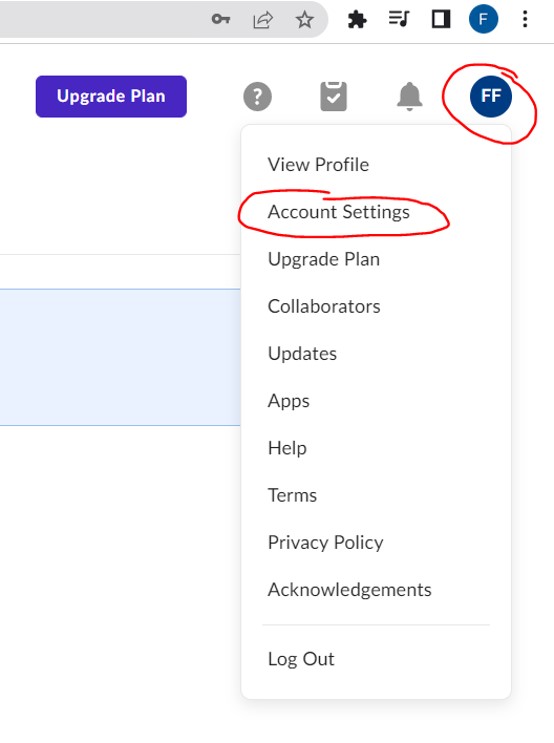
Task: Click Log Out at menu bottom
Action: (301, 659)
